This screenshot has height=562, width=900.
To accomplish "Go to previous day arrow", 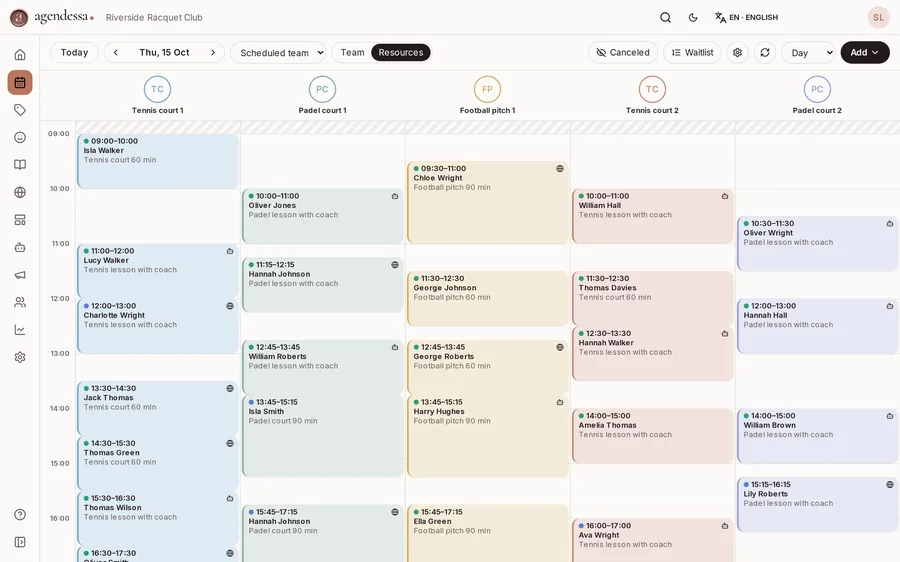I will (x=116, y=52).
